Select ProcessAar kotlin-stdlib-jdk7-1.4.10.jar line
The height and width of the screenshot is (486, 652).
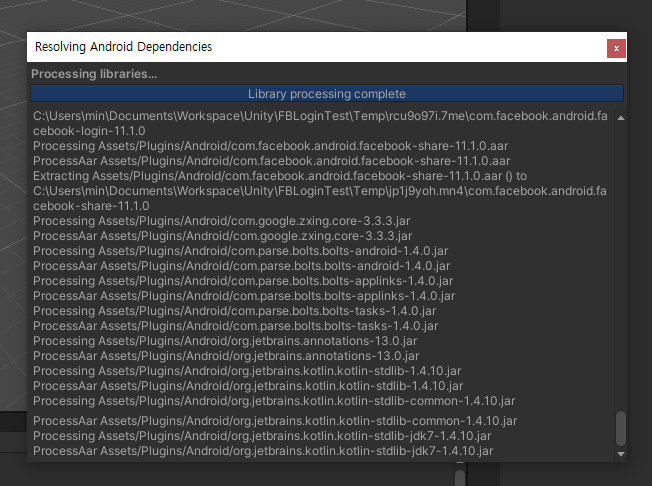[263, 451]
